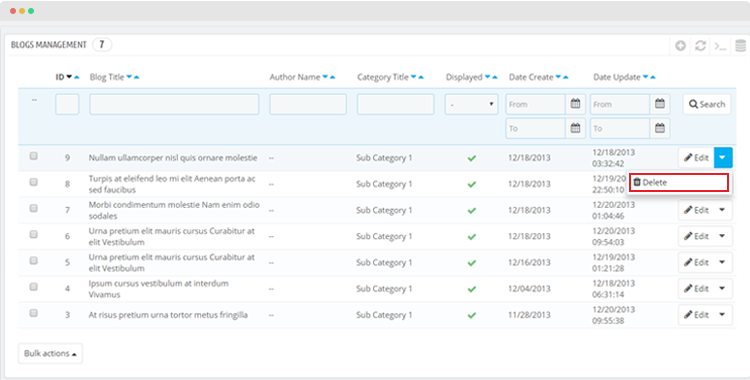Edit the blog with ID 5
This screenshot has height=380, width=750.
point(696,262)
